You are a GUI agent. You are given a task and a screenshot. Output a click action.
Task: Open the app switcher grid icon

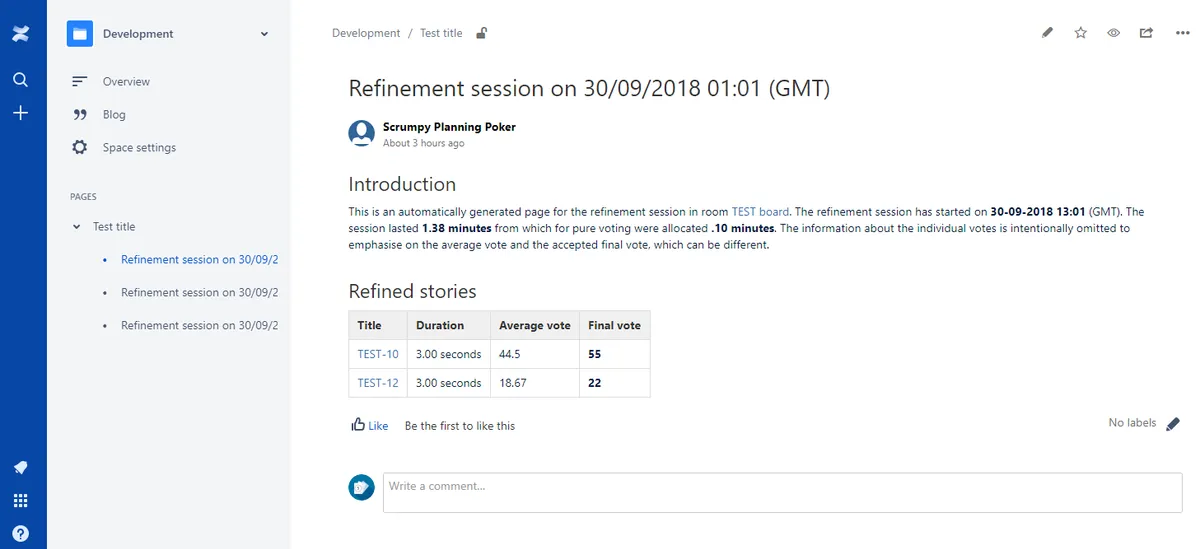point(21,501)
